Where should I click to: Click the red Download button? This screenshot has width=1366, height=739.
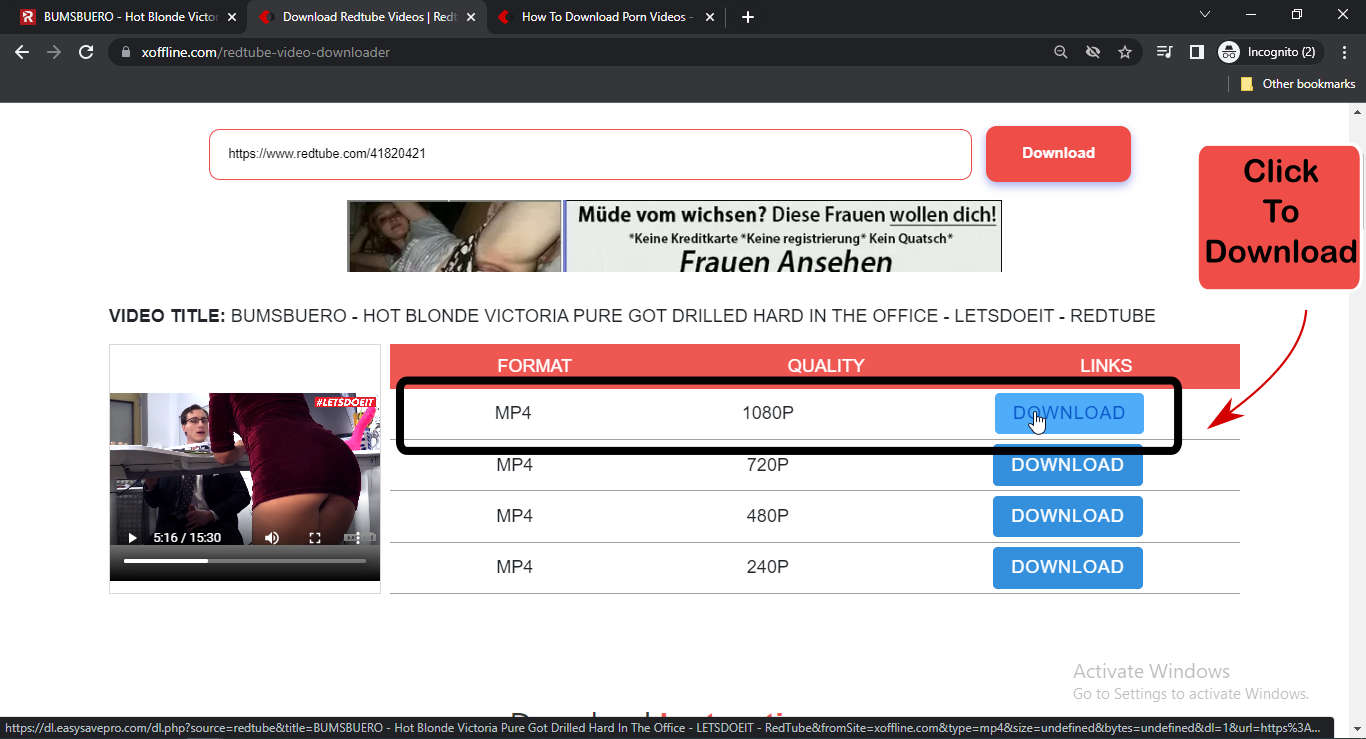click(x=1058, y=153)
